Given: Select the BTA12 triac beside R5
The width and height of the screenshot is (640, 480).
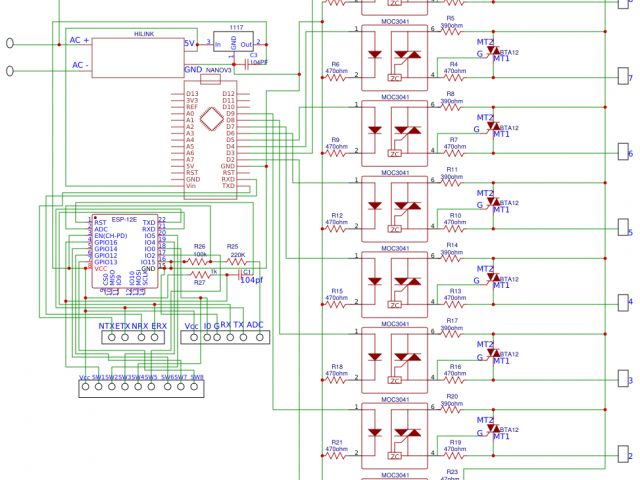Looking at the screenshot, I should point(492,52).
